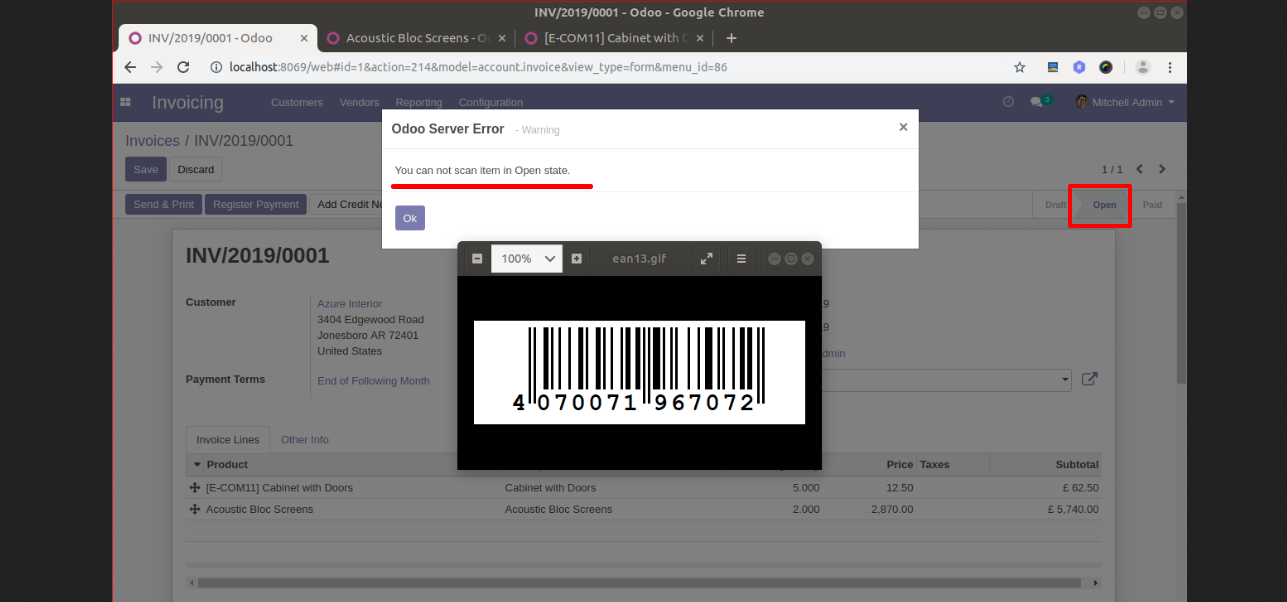1287x602 pixels.
Task: Close the Odoo Server Error dialog with X
Action: [x=903, y=127]
